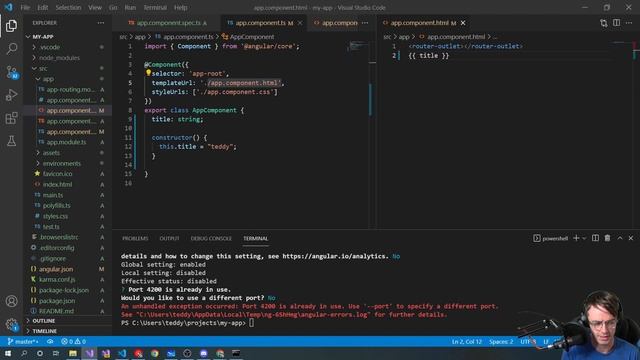Click the lightbulb quick-fix icon on line 4
Image resolution: width=640 pixels, height=360 pixels.
click(148, 73)
